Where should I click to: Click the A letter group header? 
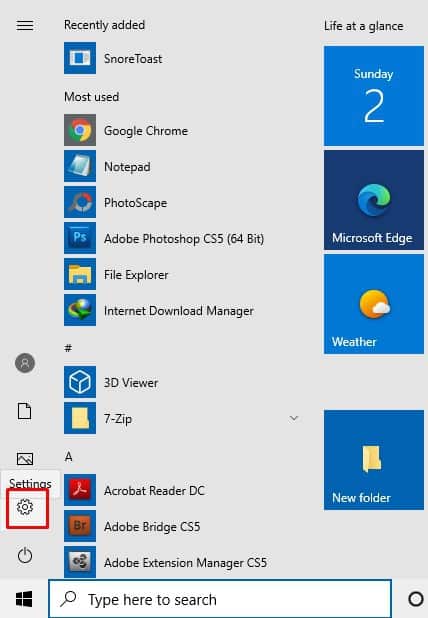(69, 456)
